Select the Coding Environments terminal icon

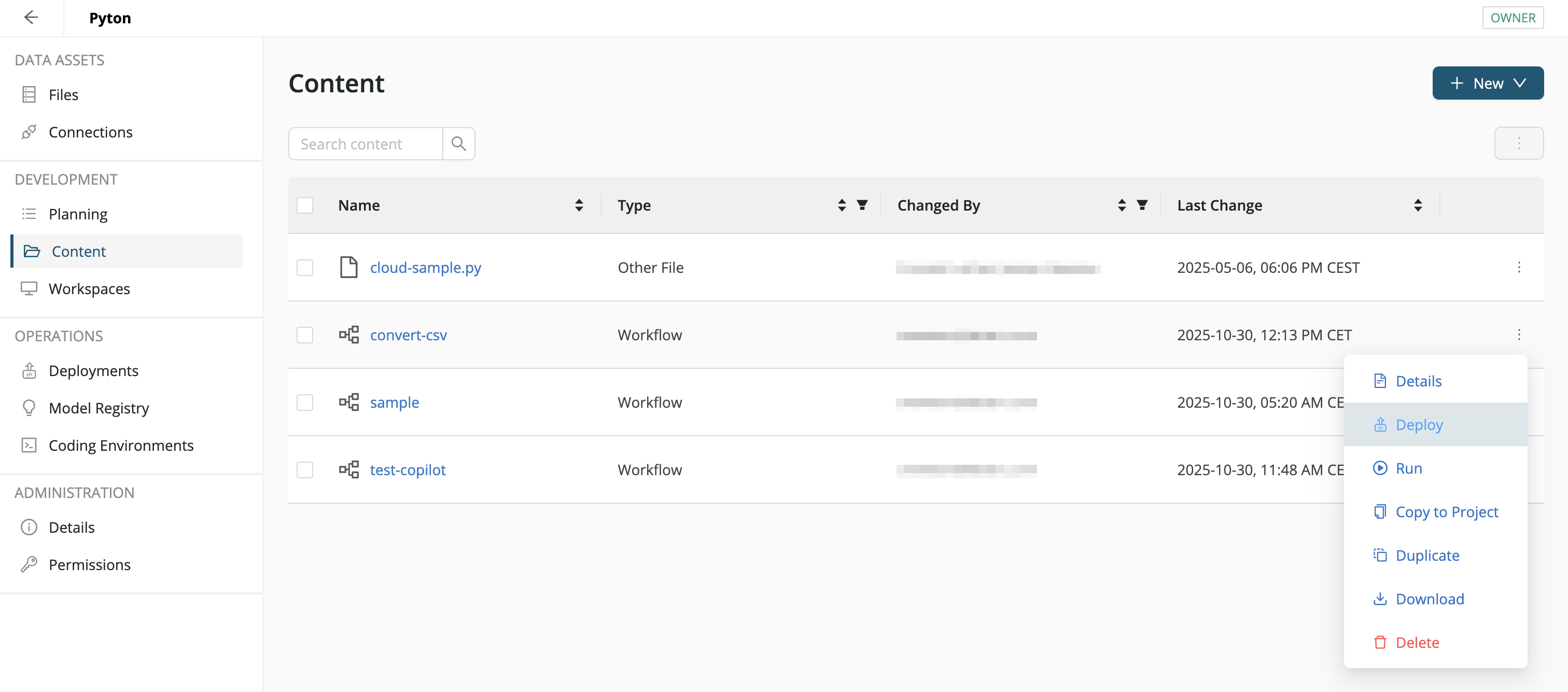29,445
